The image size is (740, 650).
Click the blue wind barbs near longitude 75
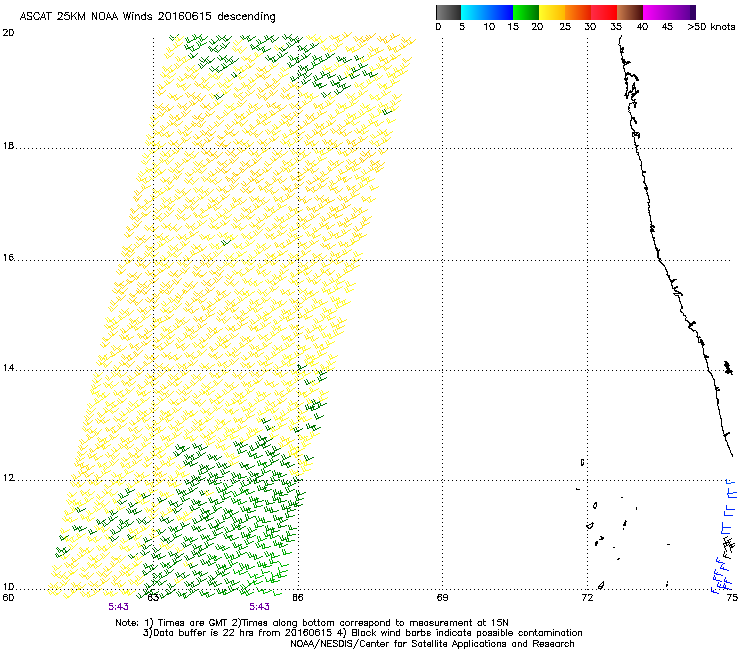click(x=726, y=536)
